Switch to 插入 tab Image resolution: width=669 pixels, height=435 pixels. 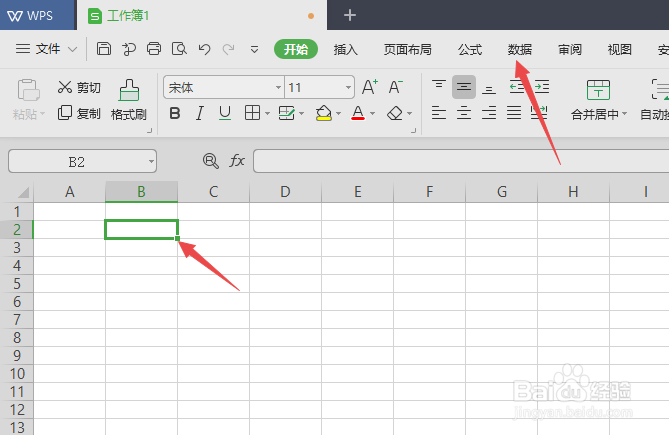[x=346, y=49]
